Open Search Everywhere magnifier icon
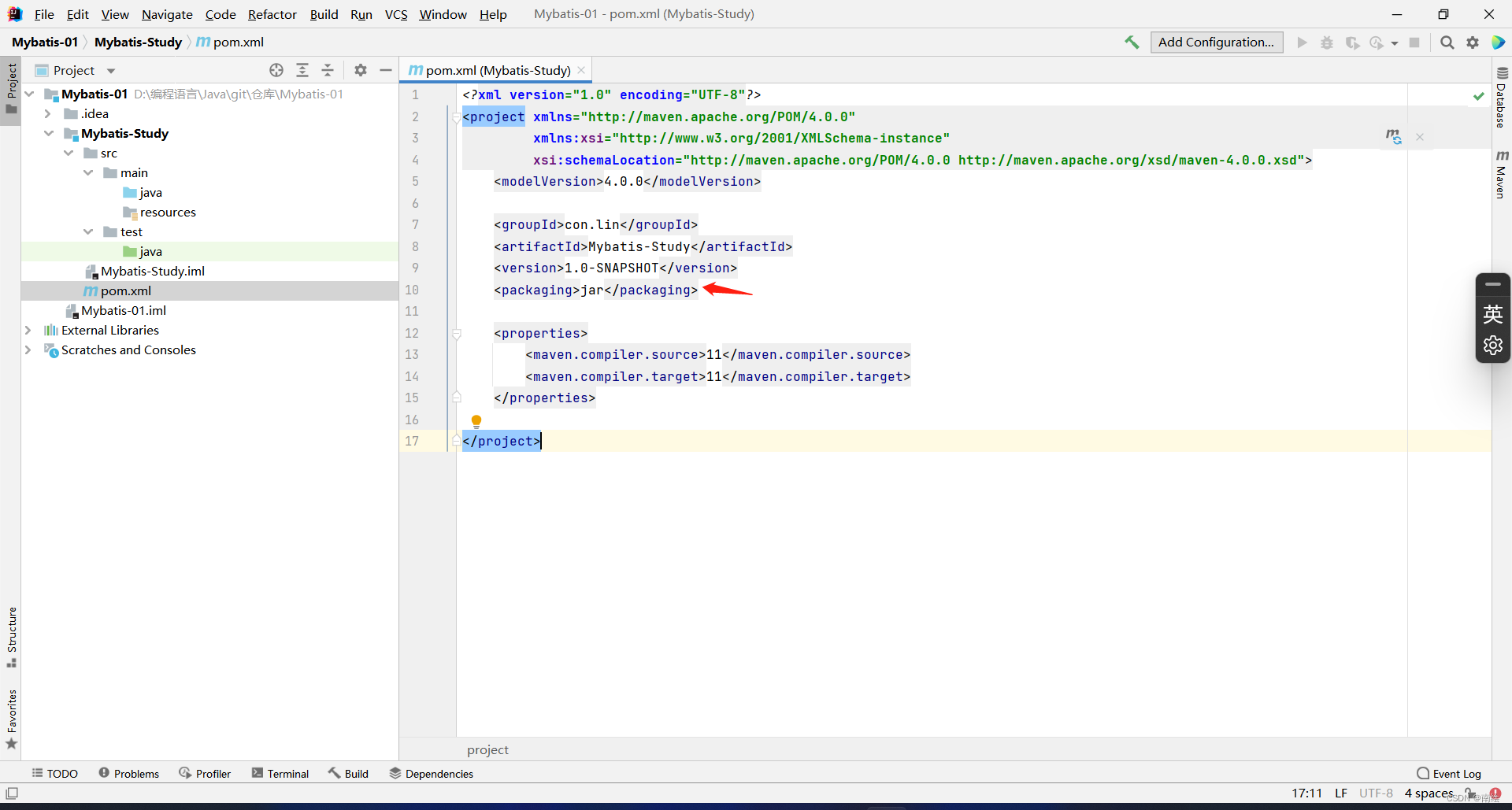The image size is (1512, 810). click(1447, 43)
